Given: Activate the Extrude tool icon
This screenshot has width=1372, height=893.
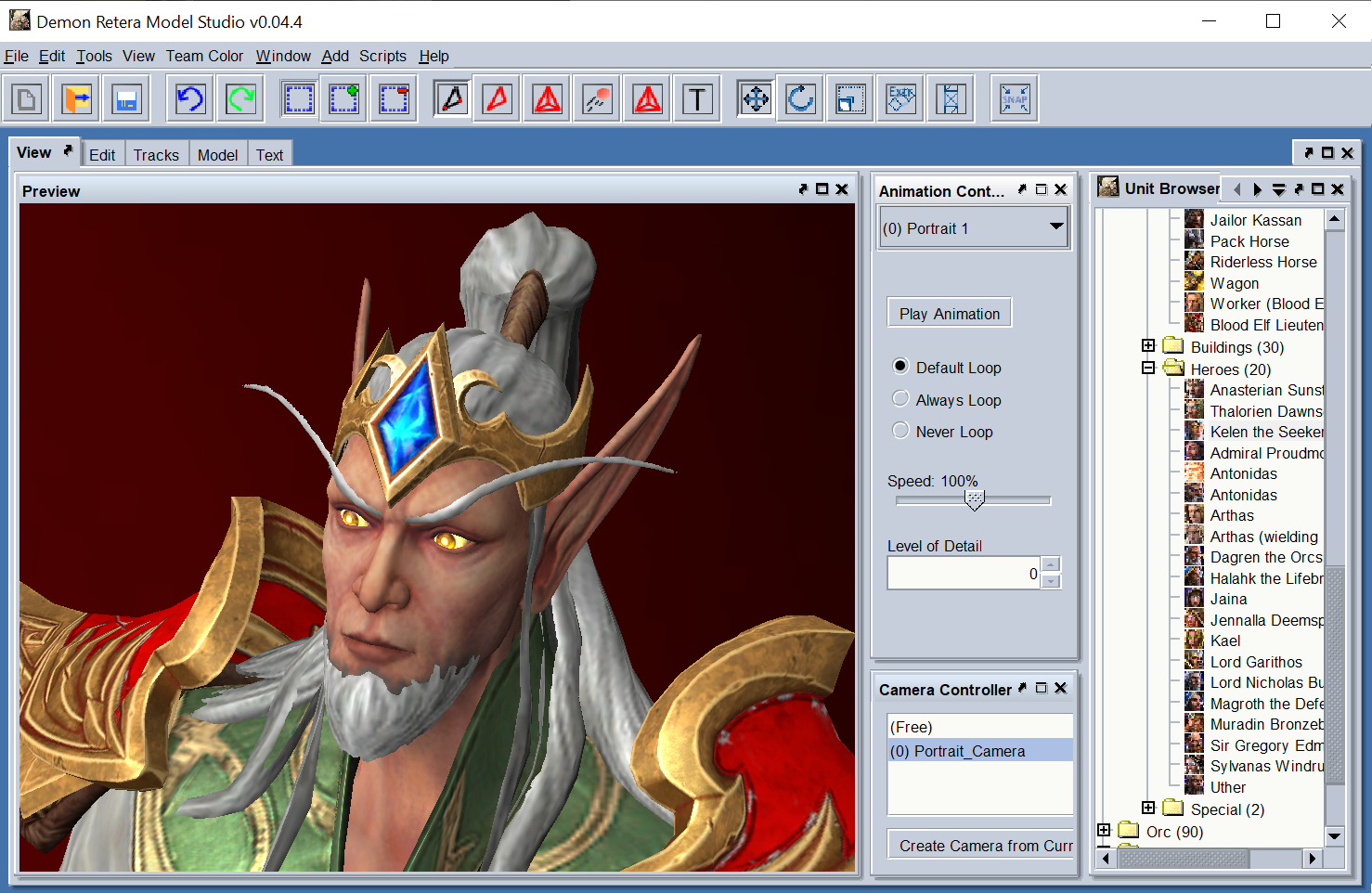Looking at the screenshot, I should point(900,98).
